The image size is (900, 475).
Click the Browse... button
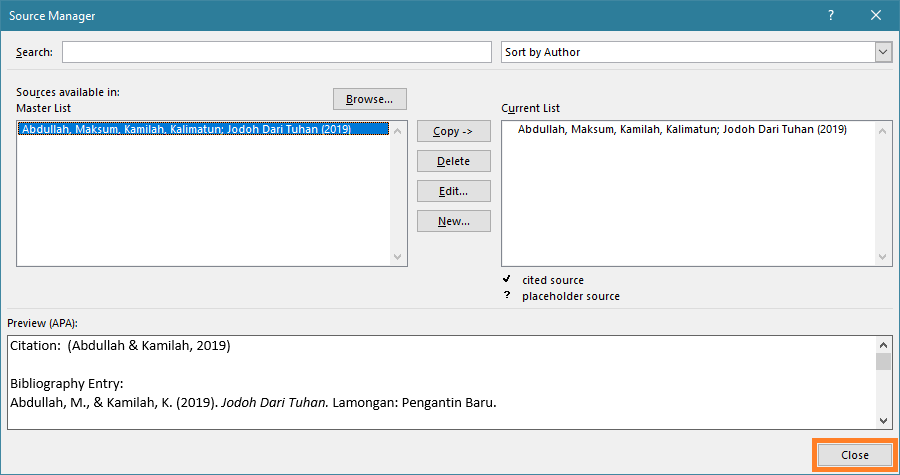(x=370, y=99)
